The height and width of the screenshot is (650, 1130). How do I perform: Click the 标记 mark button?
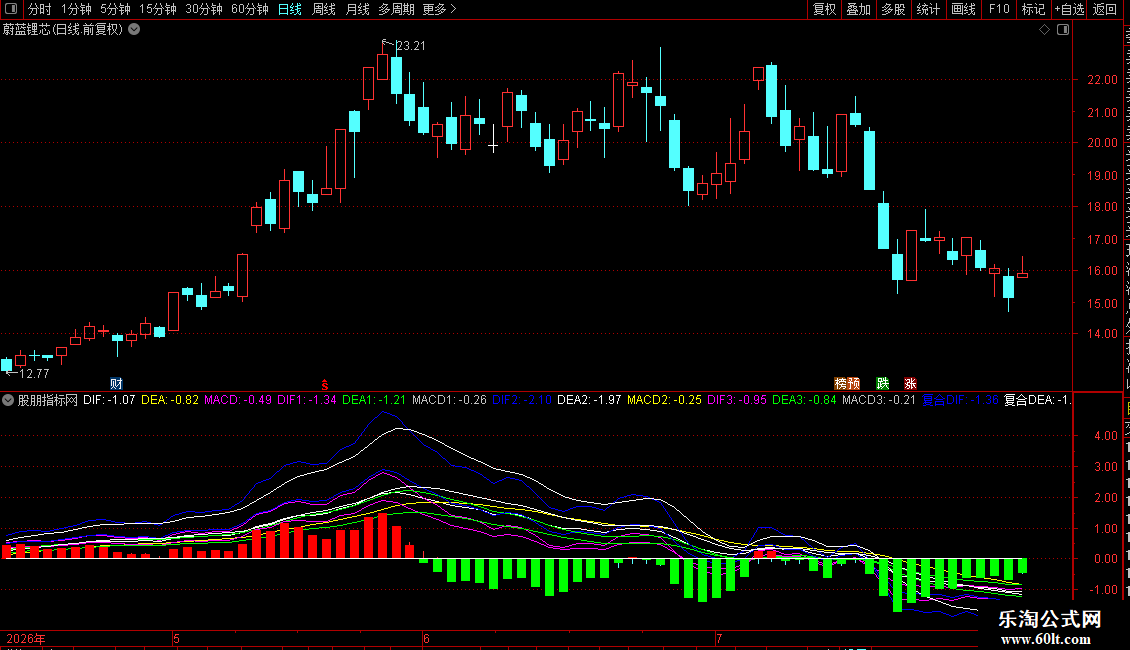click(1033, 9)
